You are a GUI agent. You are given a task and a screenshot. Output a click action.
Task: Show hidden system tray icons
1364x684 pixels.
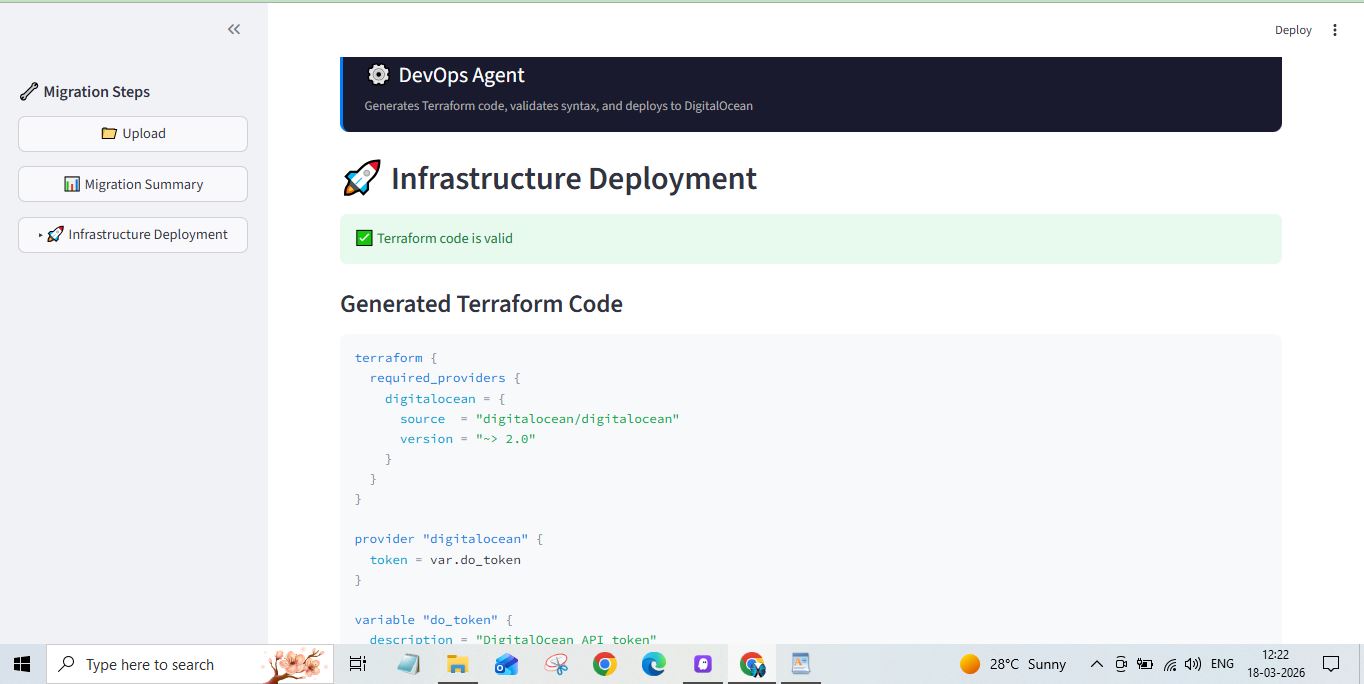pos(1096,664)
